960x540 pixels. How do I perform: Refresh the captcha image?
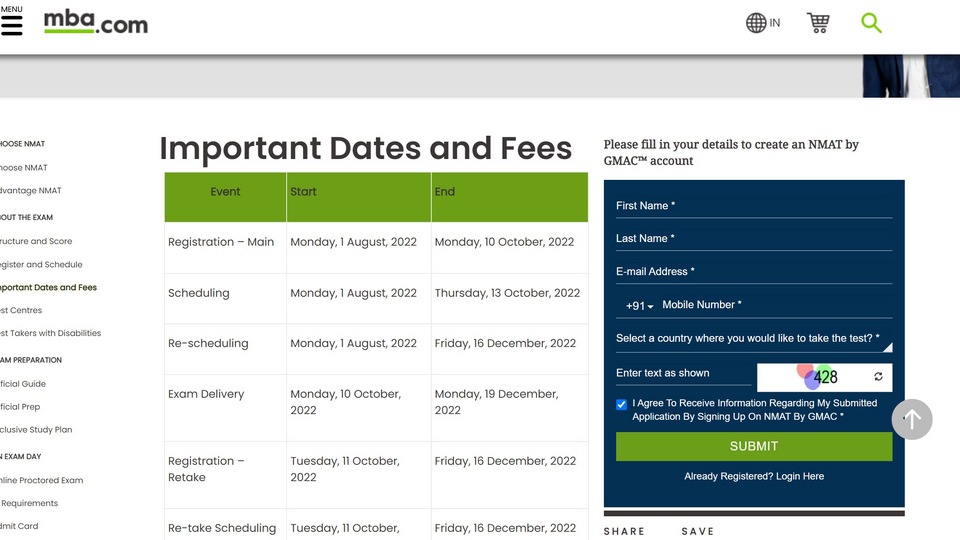[878, 377]
